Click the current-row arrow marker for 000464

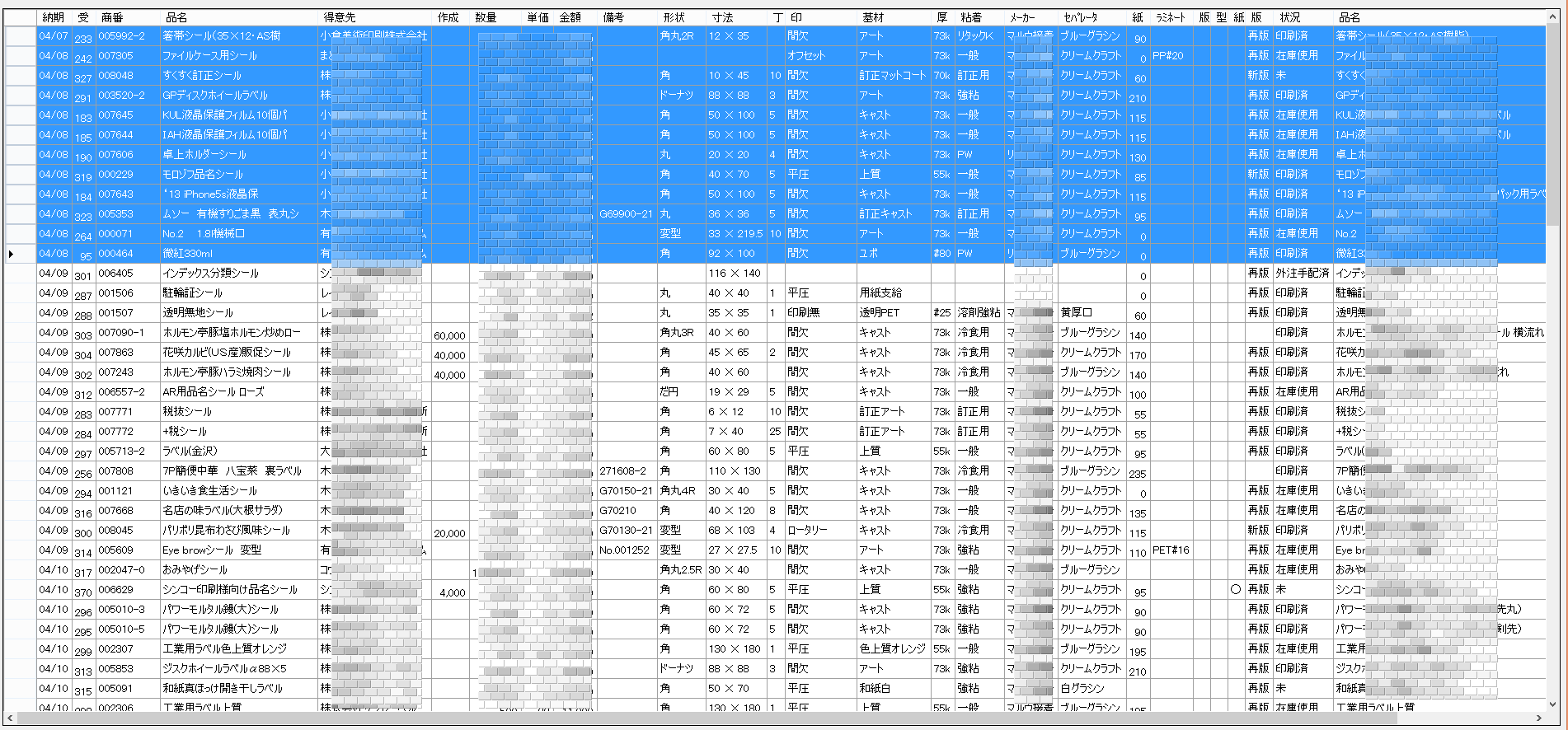[x=11, y=254]
